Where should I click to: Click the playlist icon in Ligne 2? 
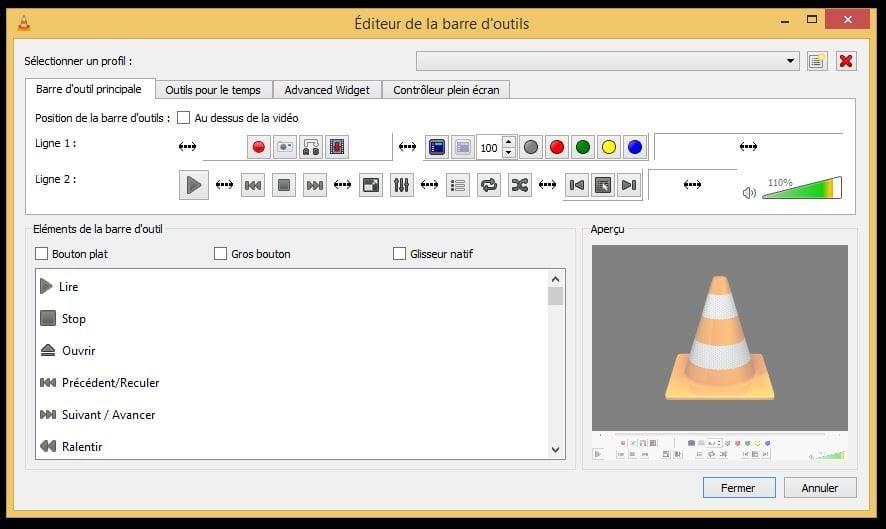pyautogui.click(x=458, y=185)
